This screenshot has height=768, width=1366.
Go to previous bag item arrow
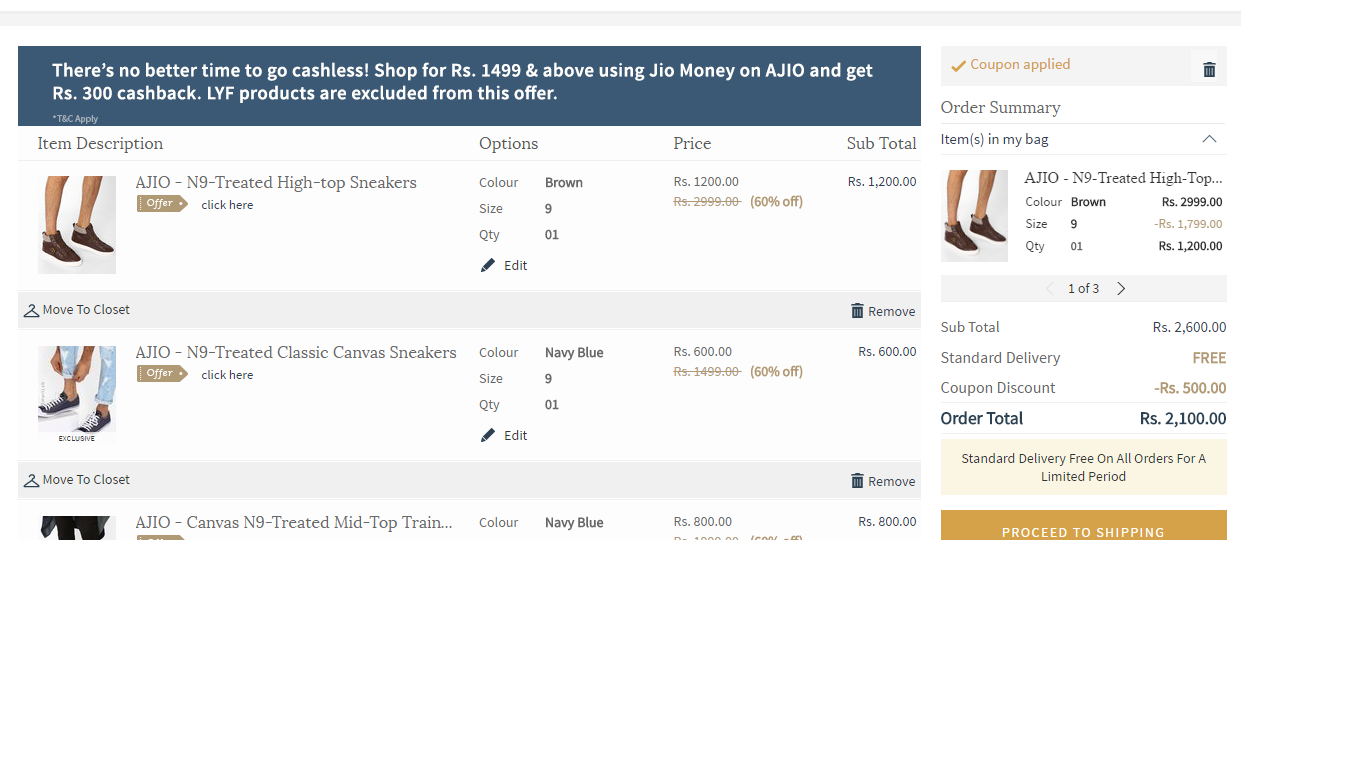(1049, 288)
